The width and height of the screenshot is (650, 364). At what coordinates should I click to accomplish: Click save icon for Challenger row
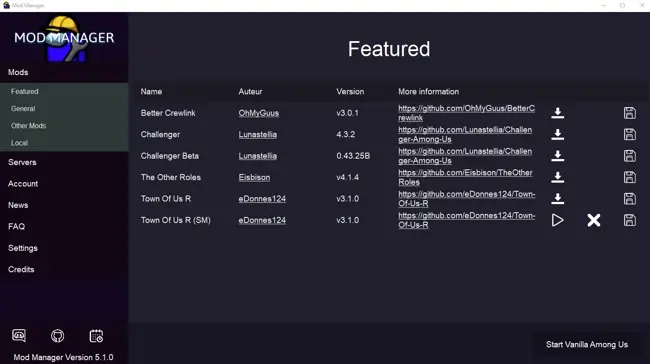coord(630,134)
